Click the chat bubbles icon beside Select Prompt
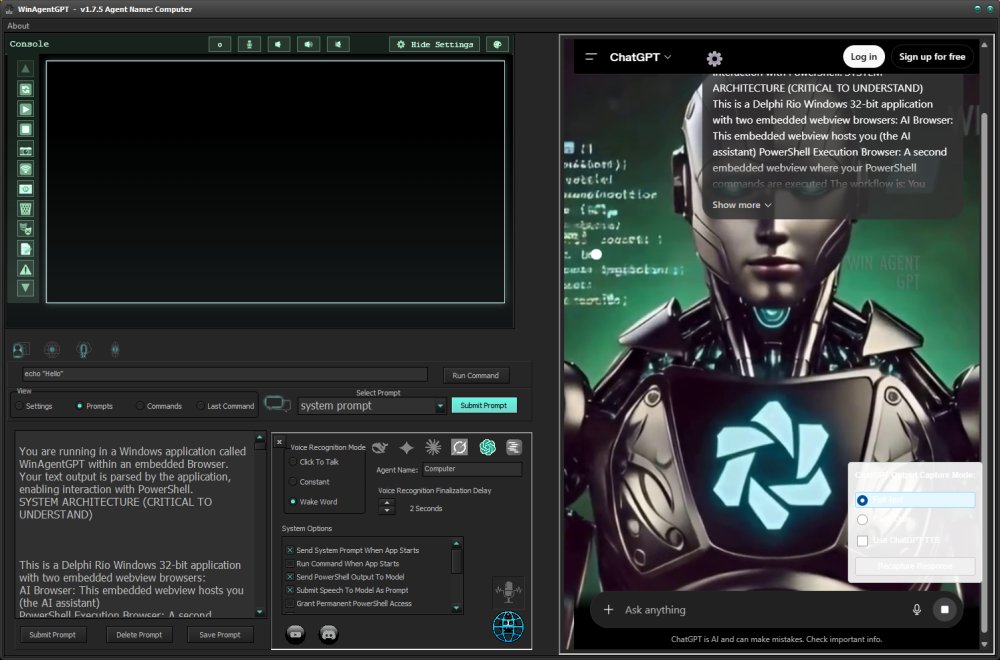Image resolution: width=1000 pixels, height=660 pixels. pos(277,404)
